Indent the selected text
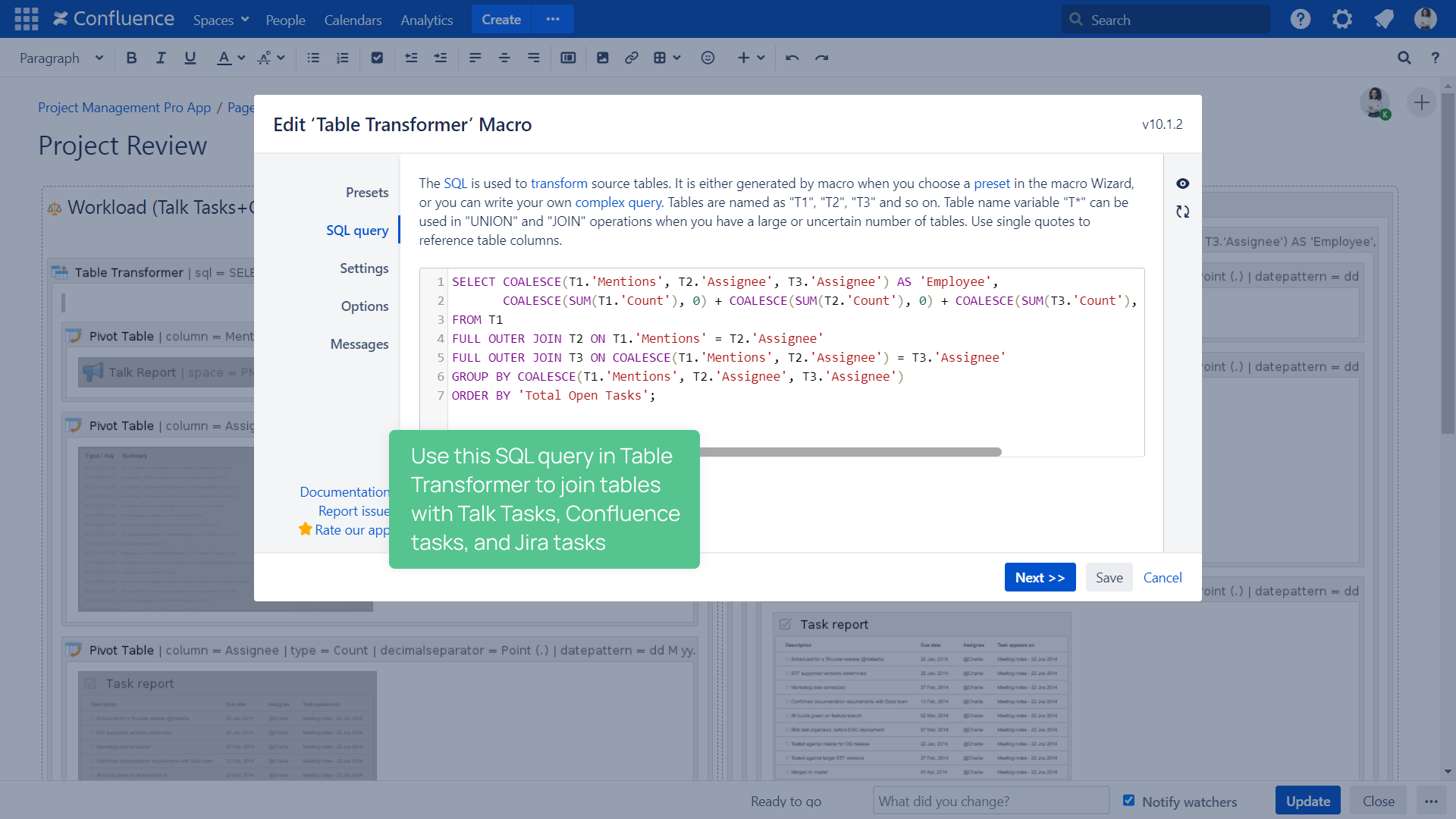Image resolution: width=1456 pixels, height=819 pixels. (x=441, y=58)
